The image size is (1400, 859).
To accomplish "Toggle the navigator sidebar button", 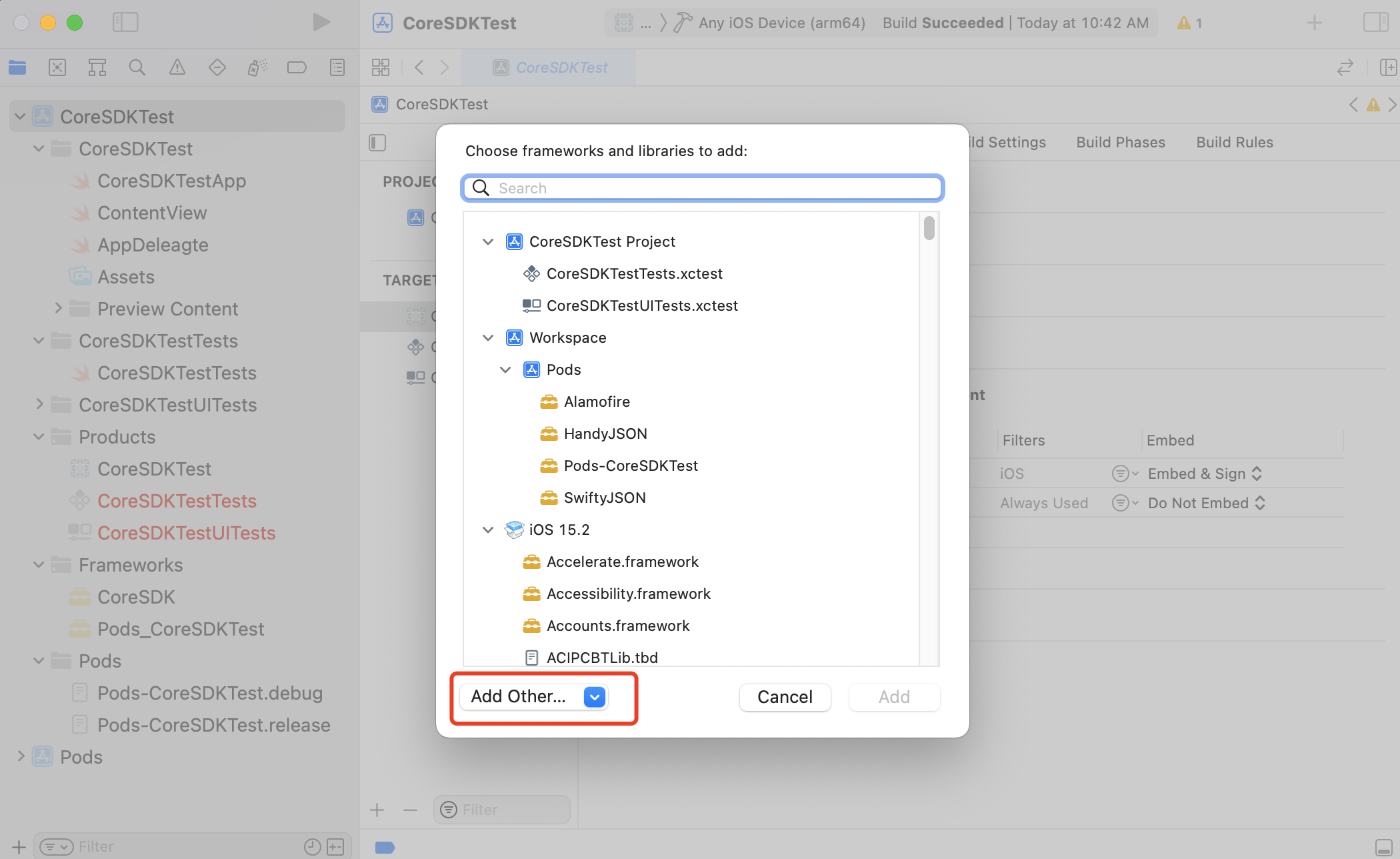I will point(125,23).
